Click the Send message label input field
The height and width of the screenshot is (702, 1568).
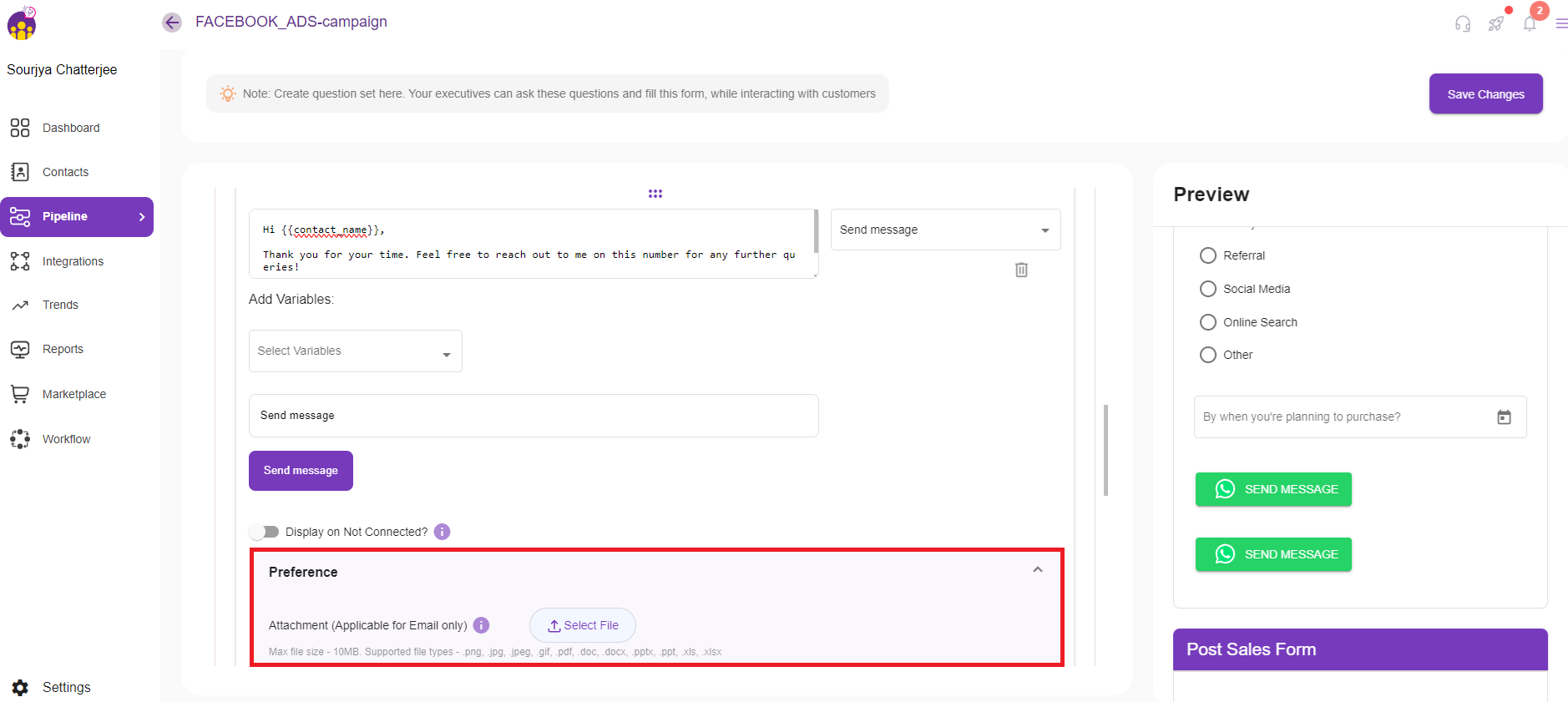(533, 416)
